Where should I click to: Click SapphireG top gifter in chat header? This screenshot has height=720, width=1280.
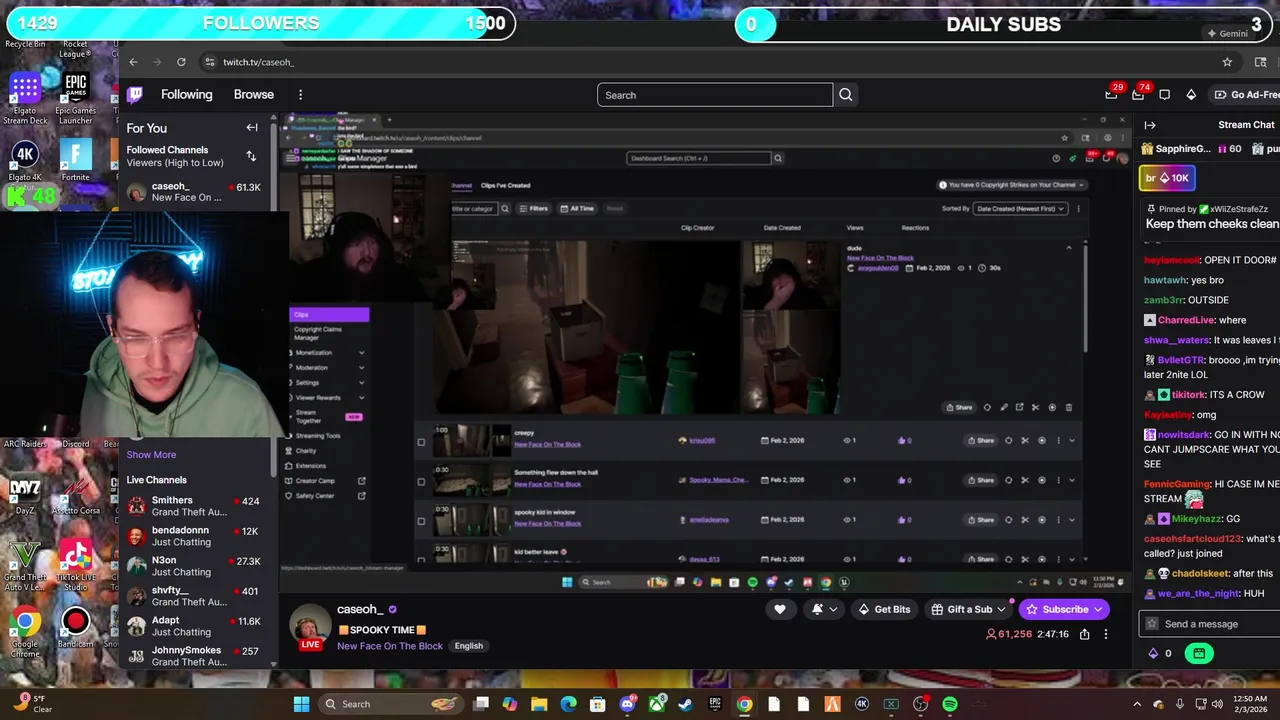(x=1182, y=149)
